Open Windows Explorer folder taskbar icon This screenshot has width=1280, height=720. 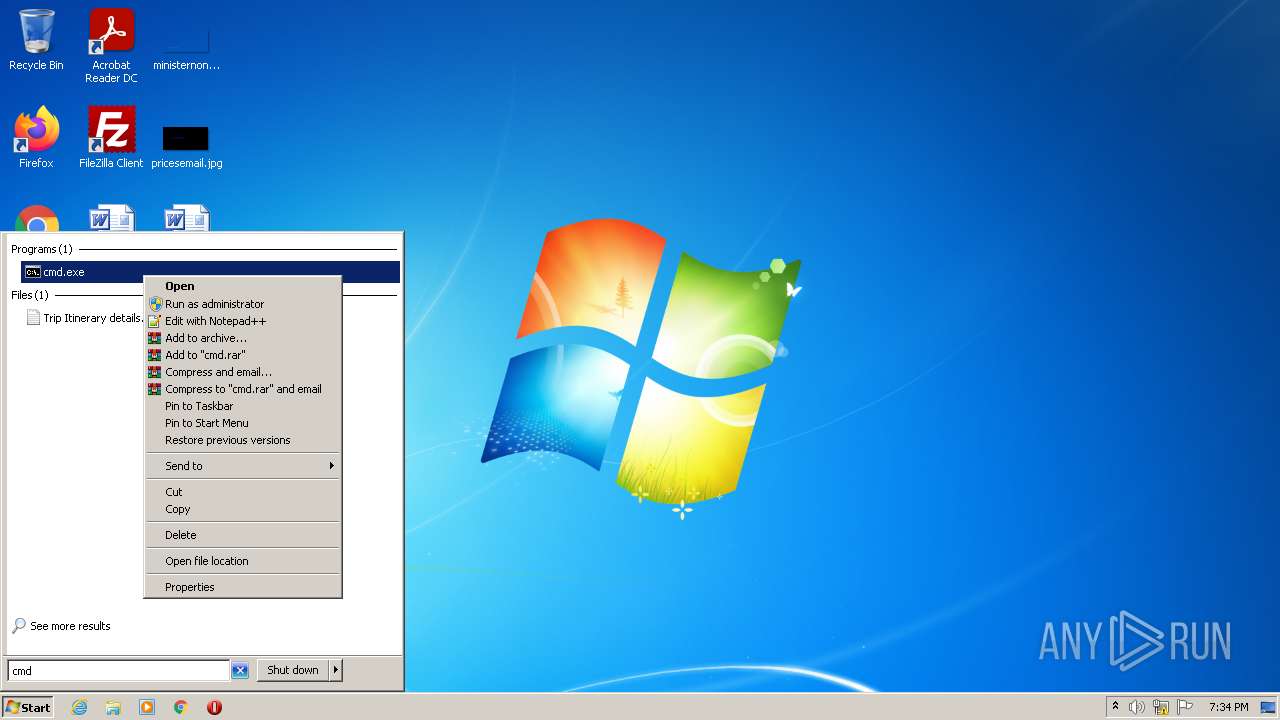[x=113, y=707]
